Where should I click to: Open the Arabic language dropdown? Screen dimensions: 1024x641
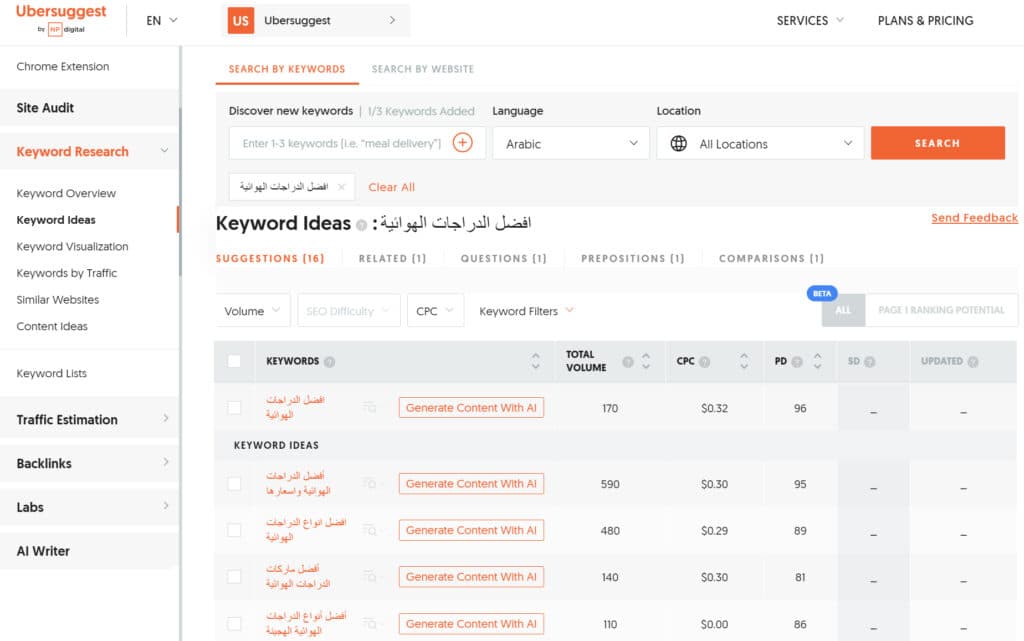(x=571, y=144)
